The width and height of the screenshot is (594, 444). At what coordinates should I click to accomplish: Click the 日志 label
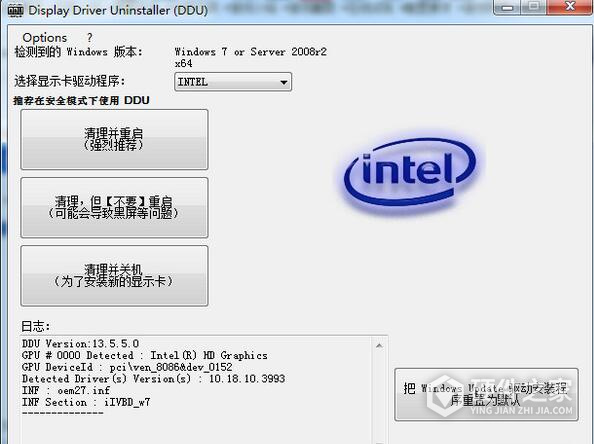(36, 326)
